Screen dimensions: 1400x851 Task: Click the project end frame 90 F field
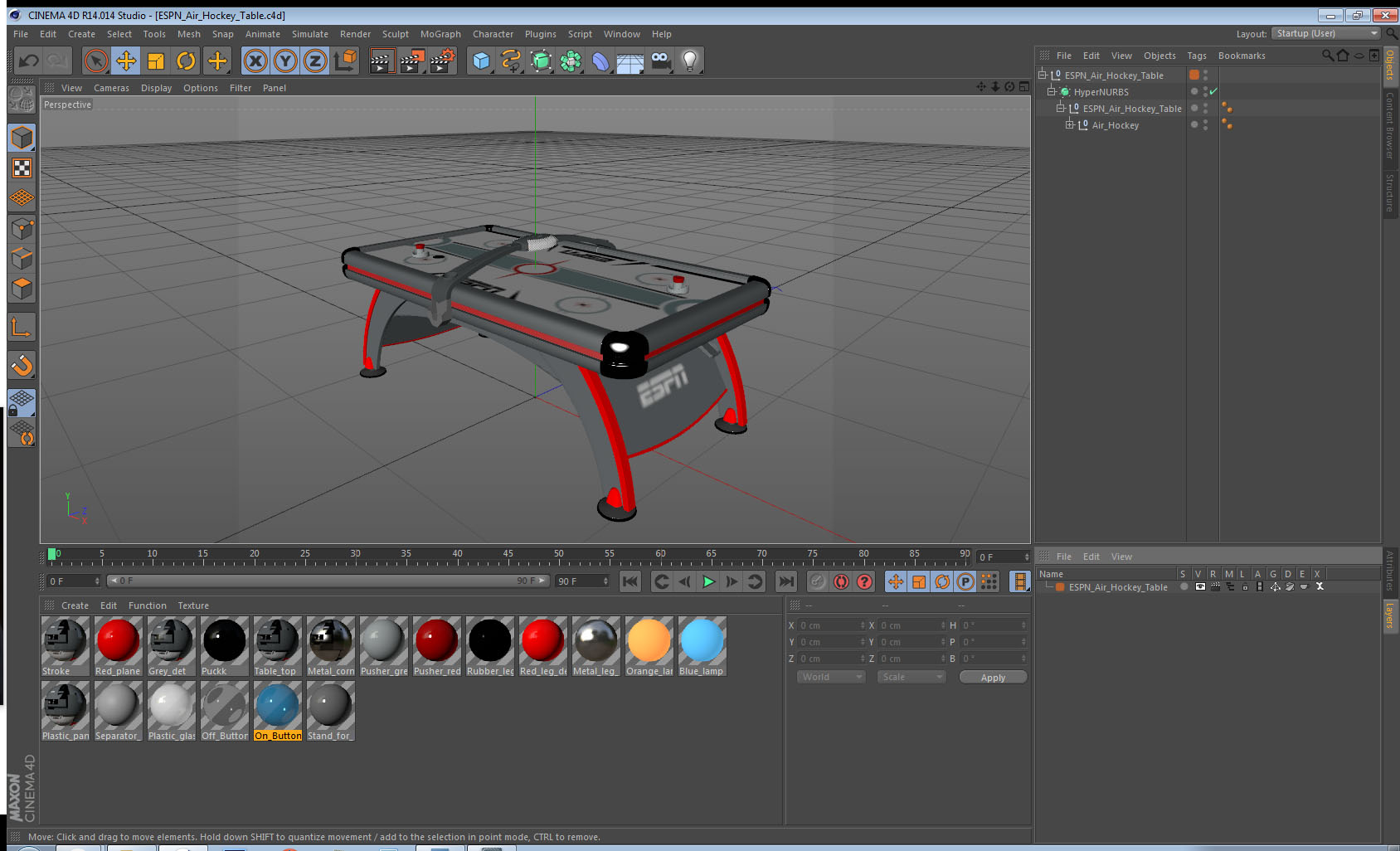582,581
